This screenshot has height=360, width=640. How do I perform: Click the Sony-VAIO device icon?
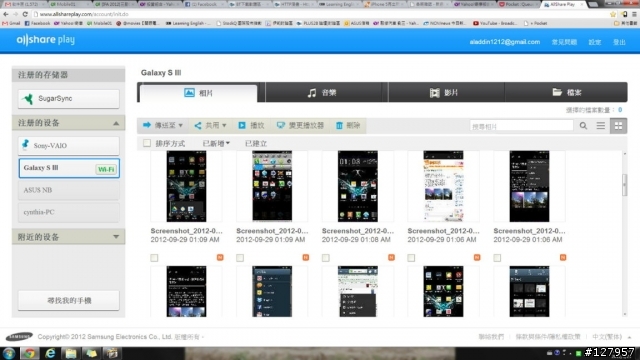pos(26,145)
